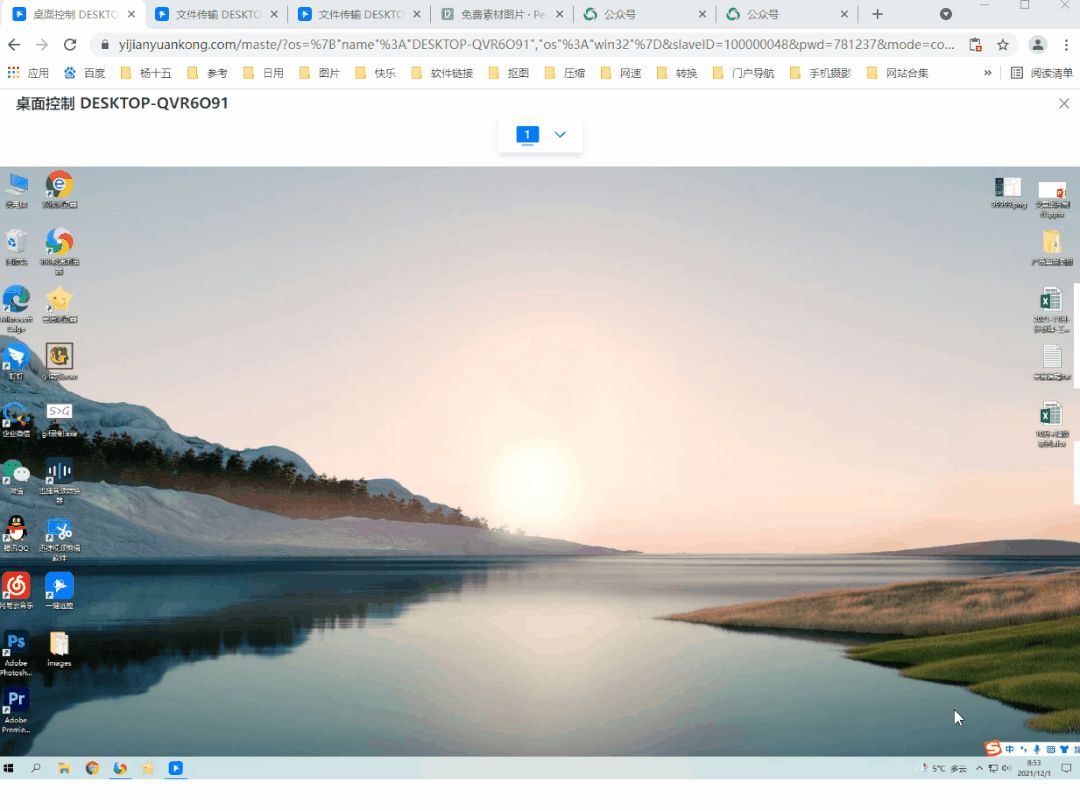The image size is (1080, 811).
Task: Reload the current page
Action: click(70, 45)
